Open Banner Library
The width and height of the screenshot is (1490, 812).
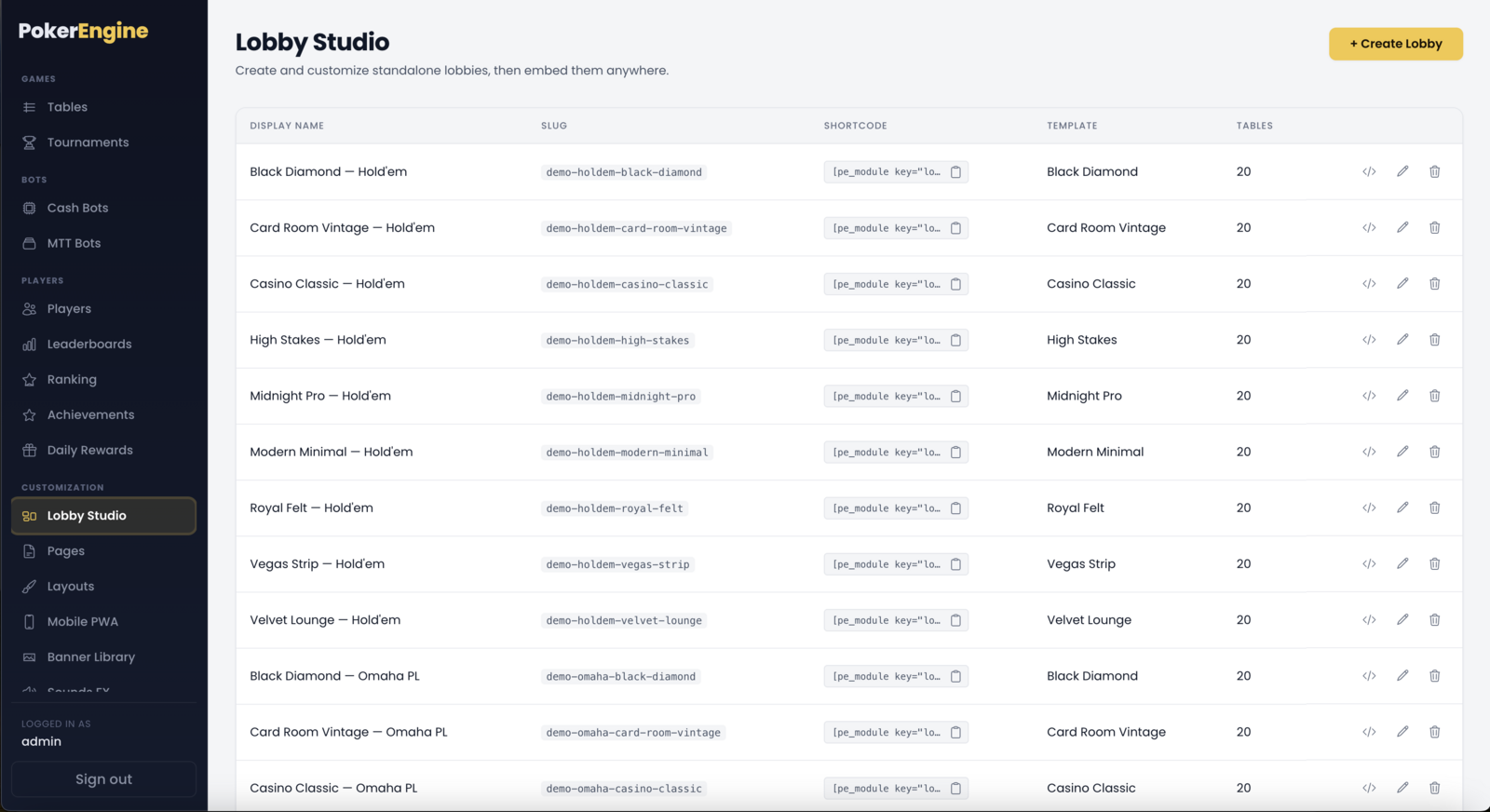[103, 657]
